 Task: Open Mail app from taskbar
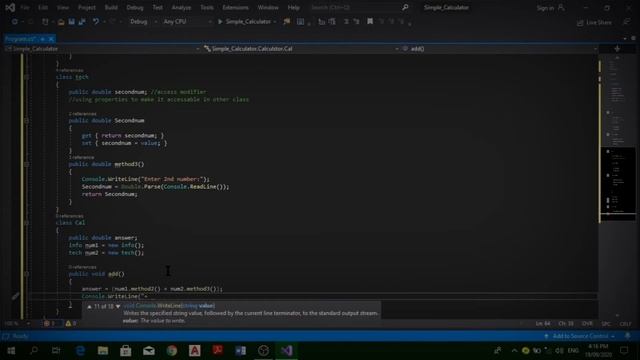pyautogui.click(x=149, y=351)
